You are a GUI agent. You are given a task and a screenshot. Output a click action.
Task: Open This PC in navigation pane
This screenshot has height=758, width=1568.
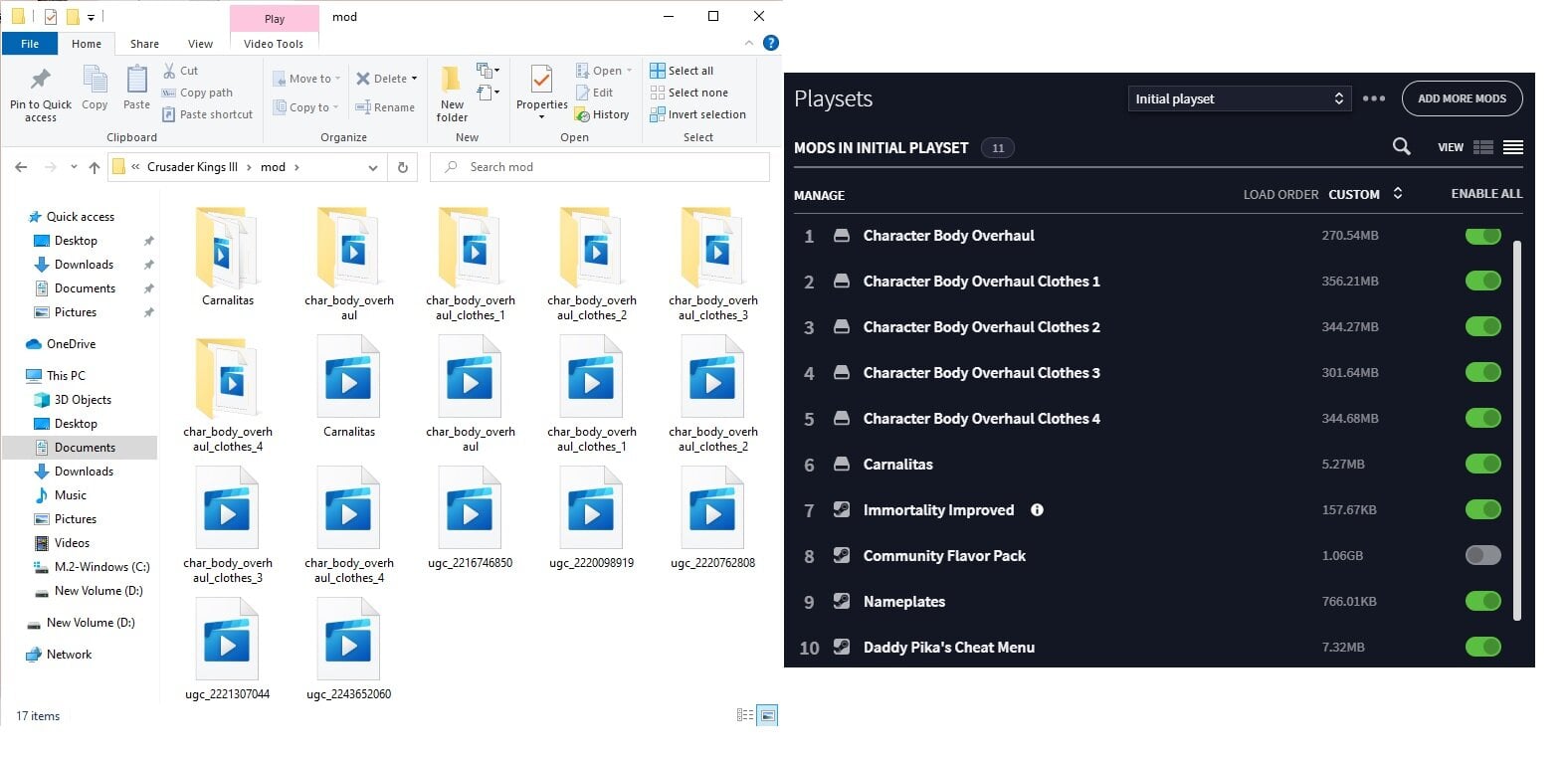[x=66, y=376]
